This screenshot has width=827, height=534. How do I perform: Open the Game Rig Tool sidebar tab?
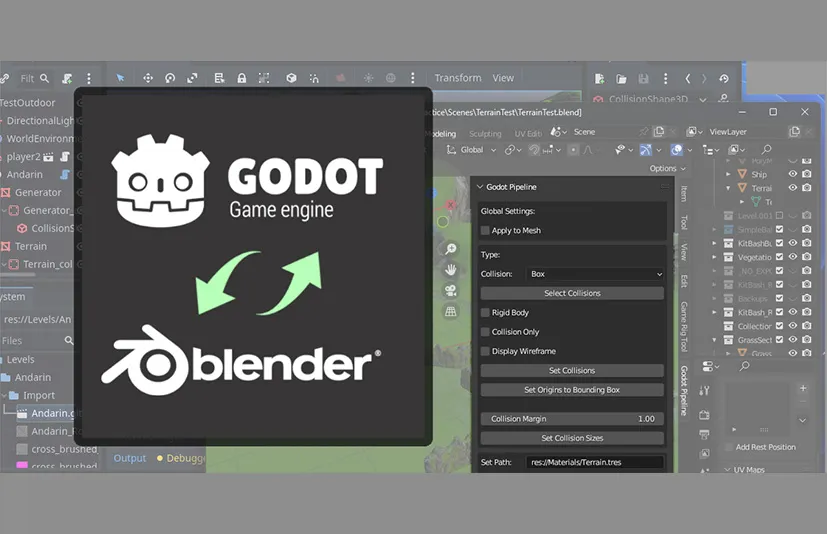coord(684,327)
